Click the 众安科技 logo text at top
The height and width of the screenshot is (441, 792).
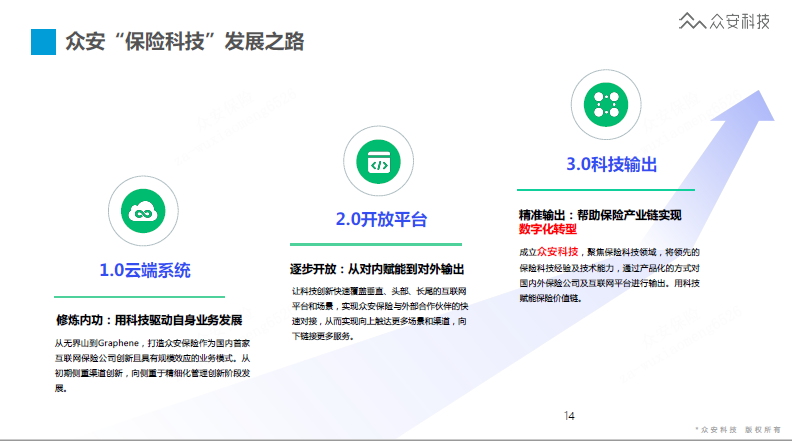(x=740, y=21)
